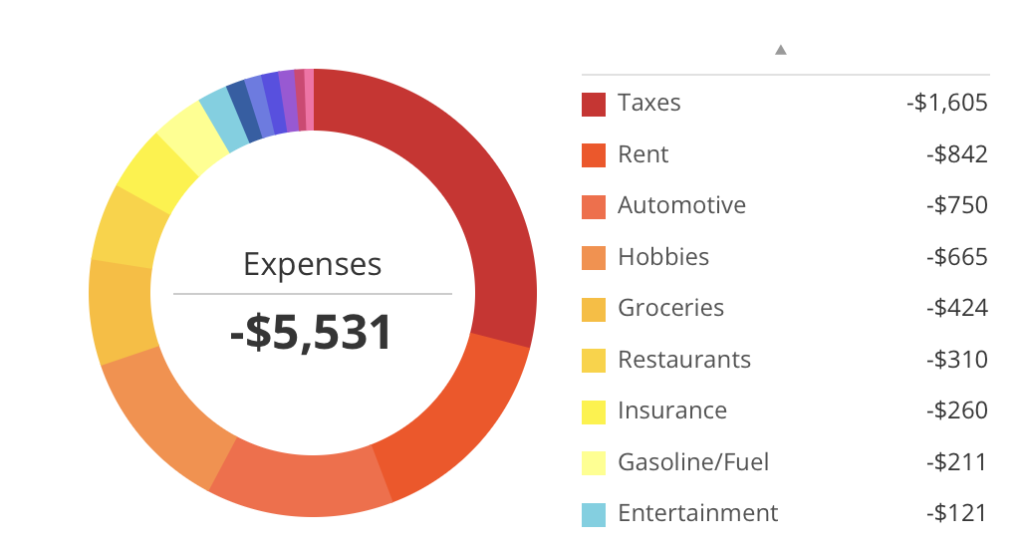
Task: Click the teal Entertainment legend swatch
Action: click(593, 515)
